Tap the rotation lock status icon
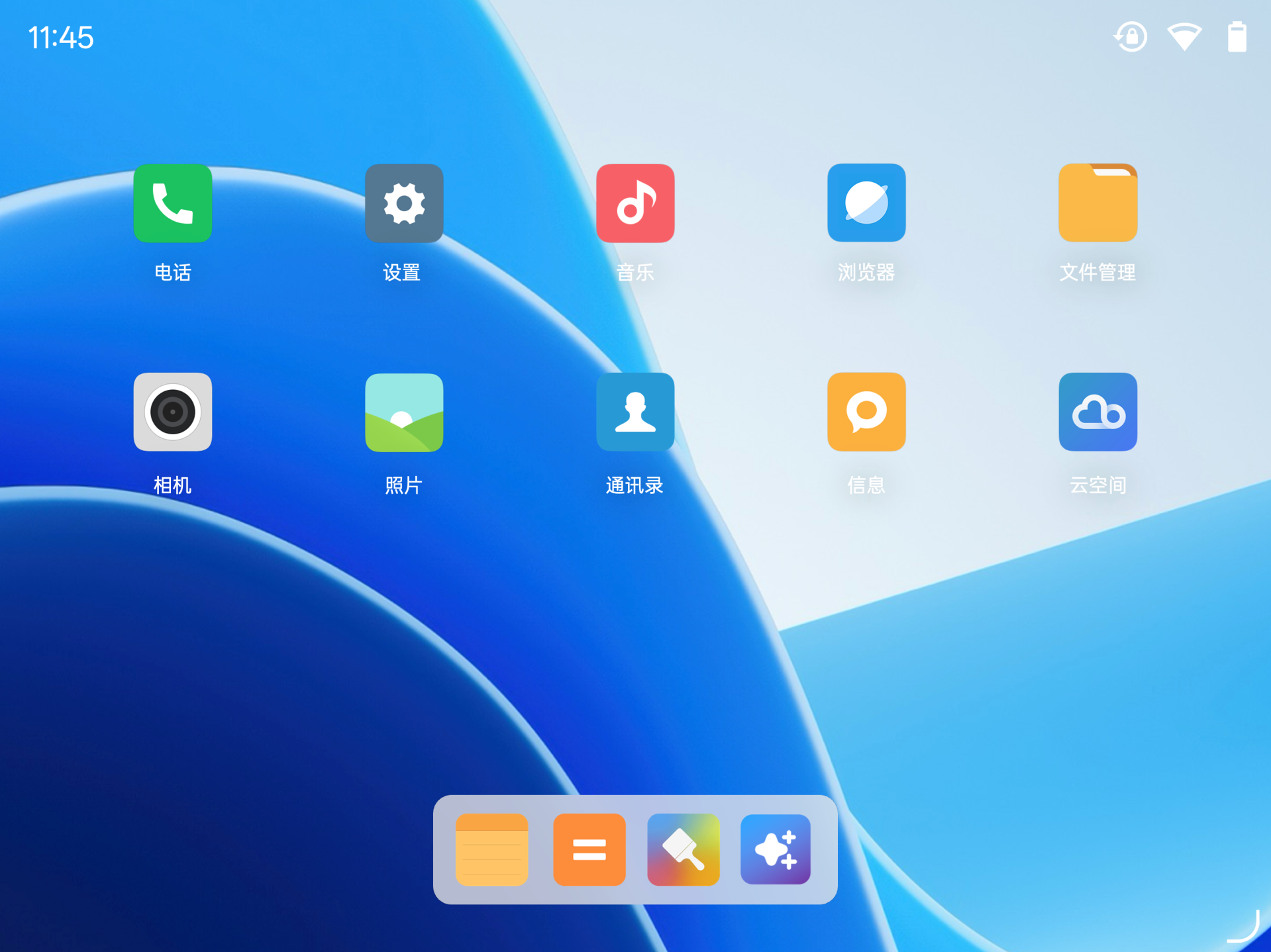The image size is (1271, 952). (x=1130, y=36)
